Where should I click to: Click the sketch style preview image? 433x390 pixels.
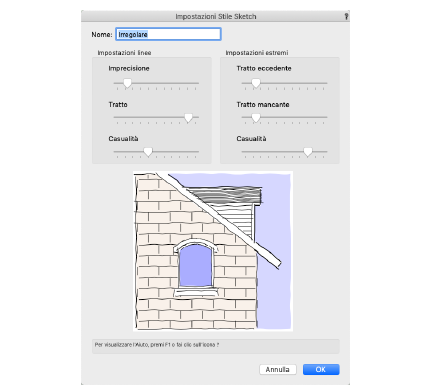pyautogui.click(x=213, y=251)
